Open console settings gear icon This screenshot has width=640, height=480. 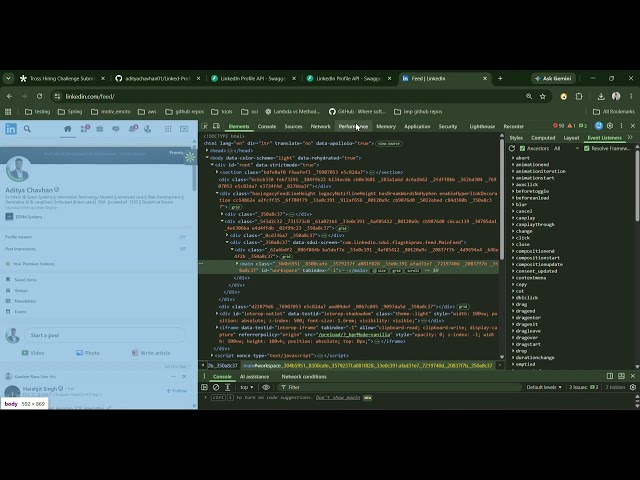click(633, 387)
